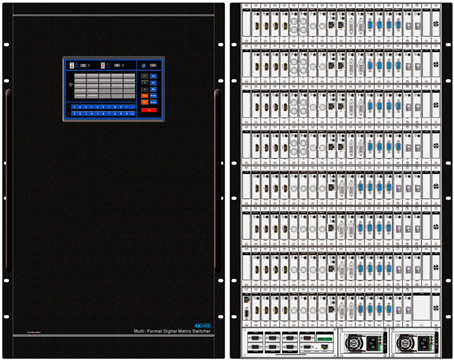Tap the upper orange button on touchscreen
454x361 pixels.
(145, 96)
